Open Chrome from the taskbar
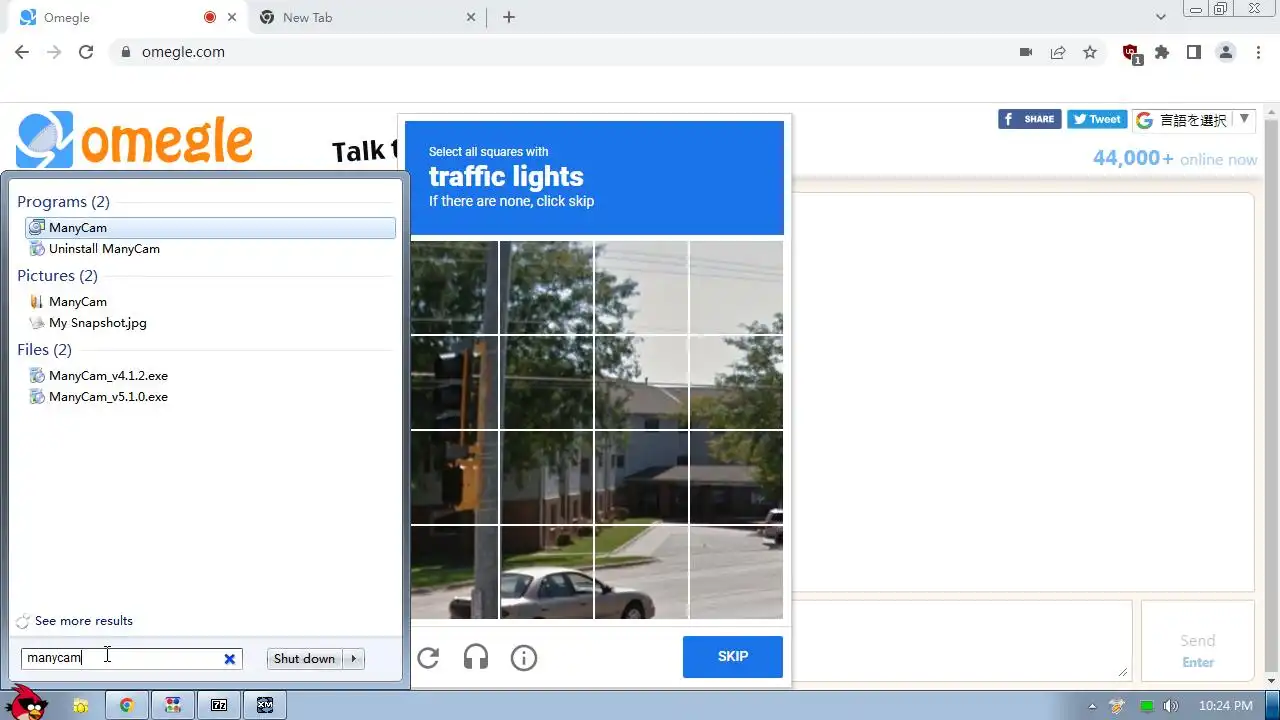 pyautogui.click(x=127, y=705)
